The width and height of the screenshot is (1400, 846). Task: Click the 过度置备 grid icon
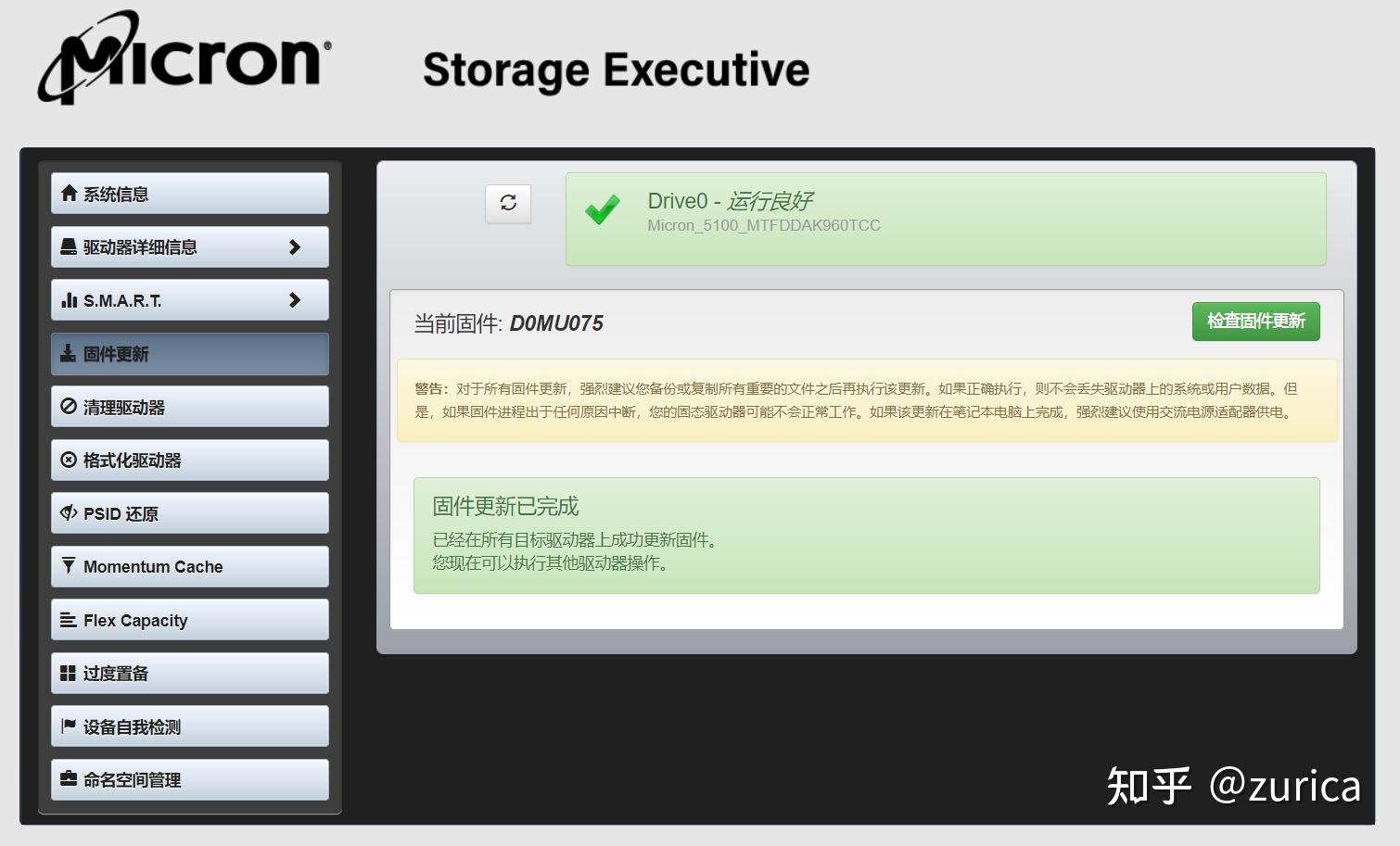pos(68,674)
